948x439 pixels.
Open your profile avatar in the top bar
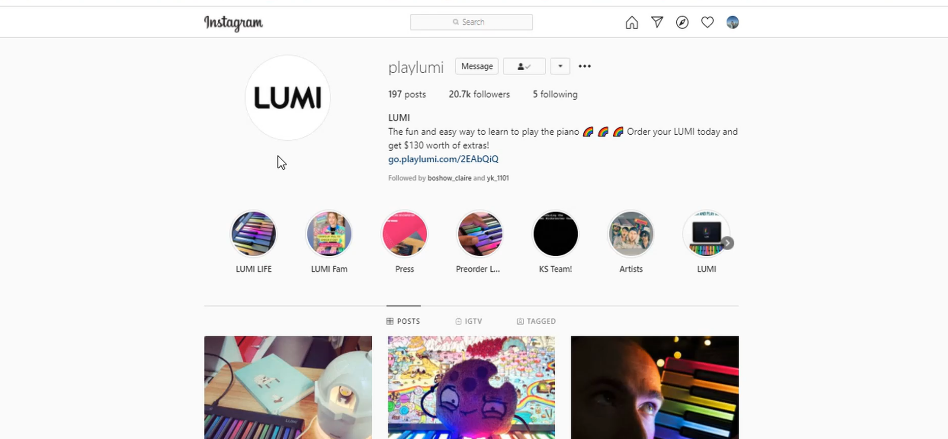click(732, 22)
